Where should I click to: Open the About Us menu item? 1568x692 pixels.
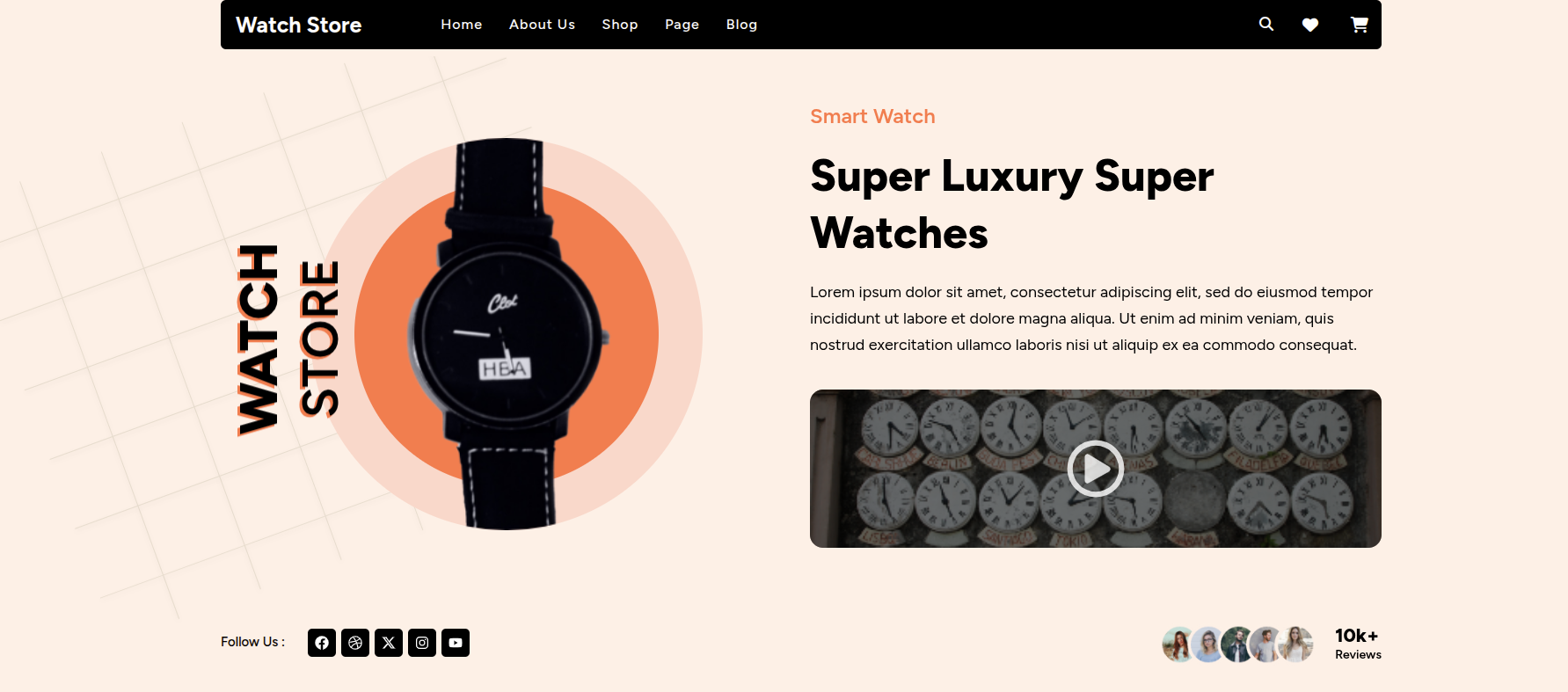(x=542, y=25)
